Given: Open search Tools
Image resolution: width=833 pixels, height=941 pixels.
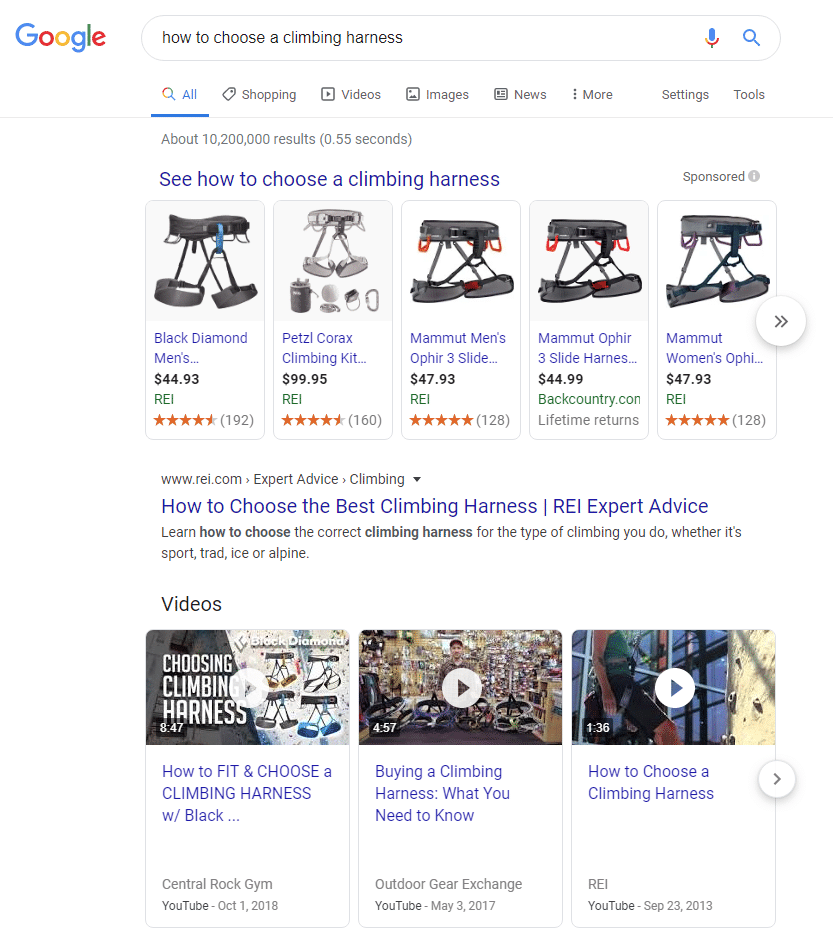Looking at the screenshot, I should coord(749,95).
